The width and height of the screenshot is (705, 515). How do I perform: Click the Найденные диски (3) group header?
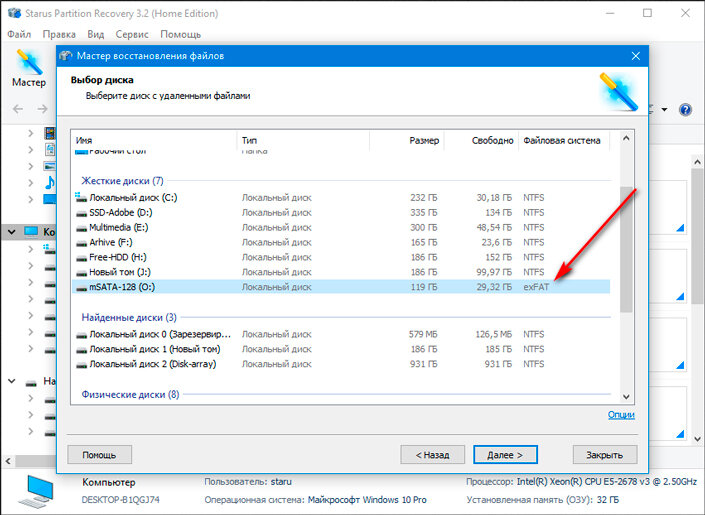[x=129, y=318]
